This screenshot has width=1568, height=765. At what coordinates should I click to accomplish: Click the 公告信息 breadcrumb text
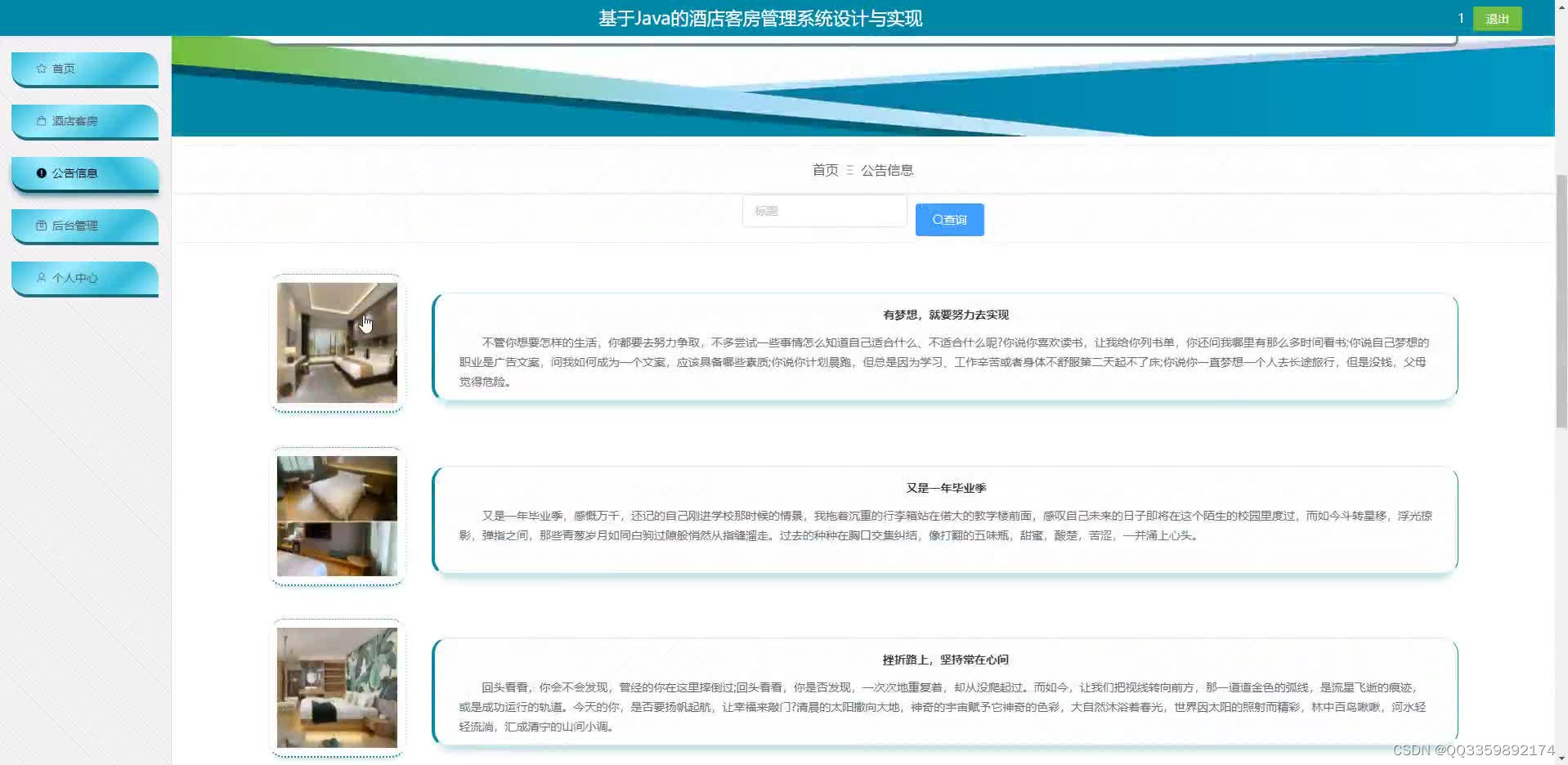pos(887,170)
